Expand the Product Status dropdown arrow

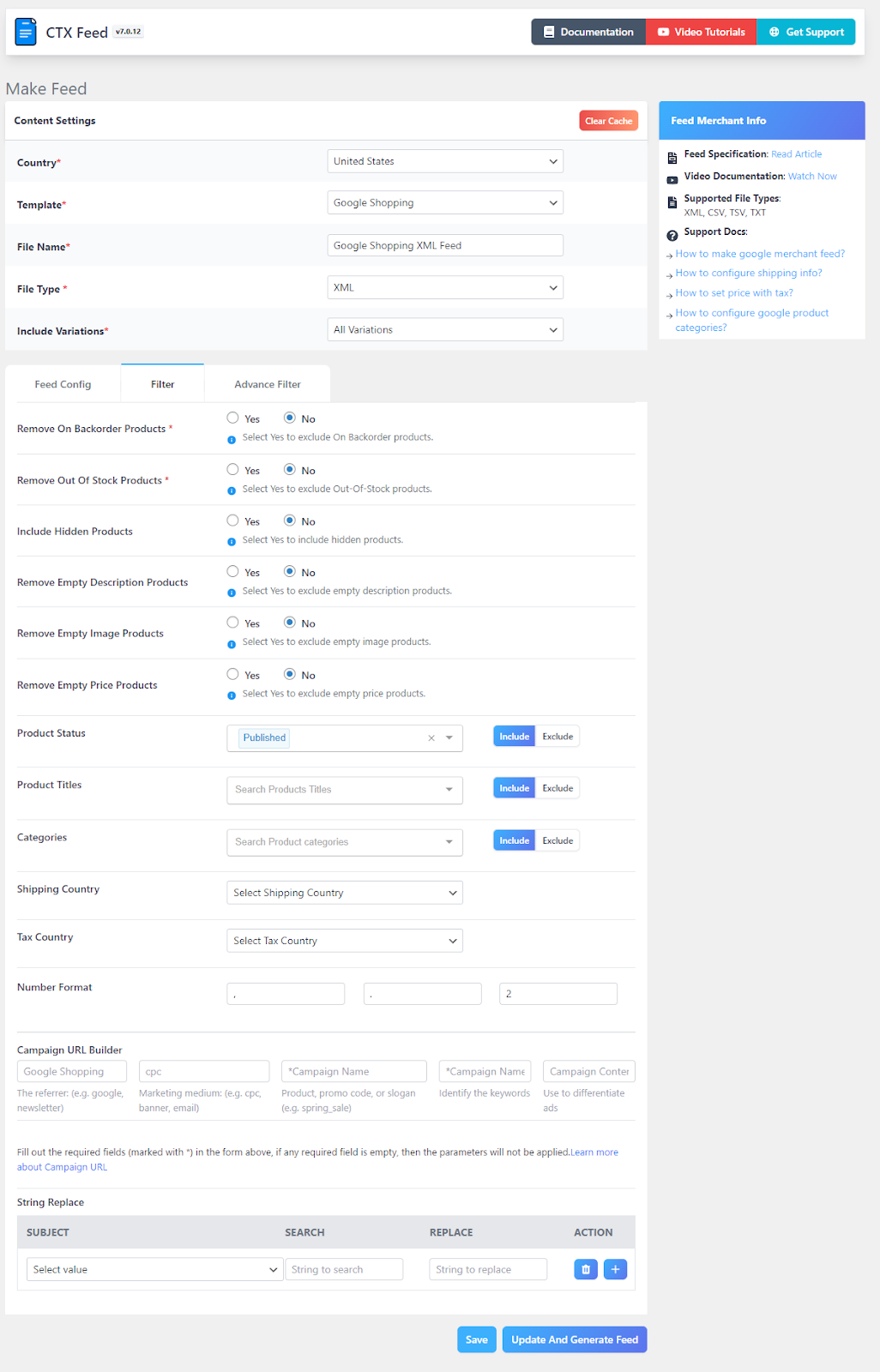[x=449, y=737]
